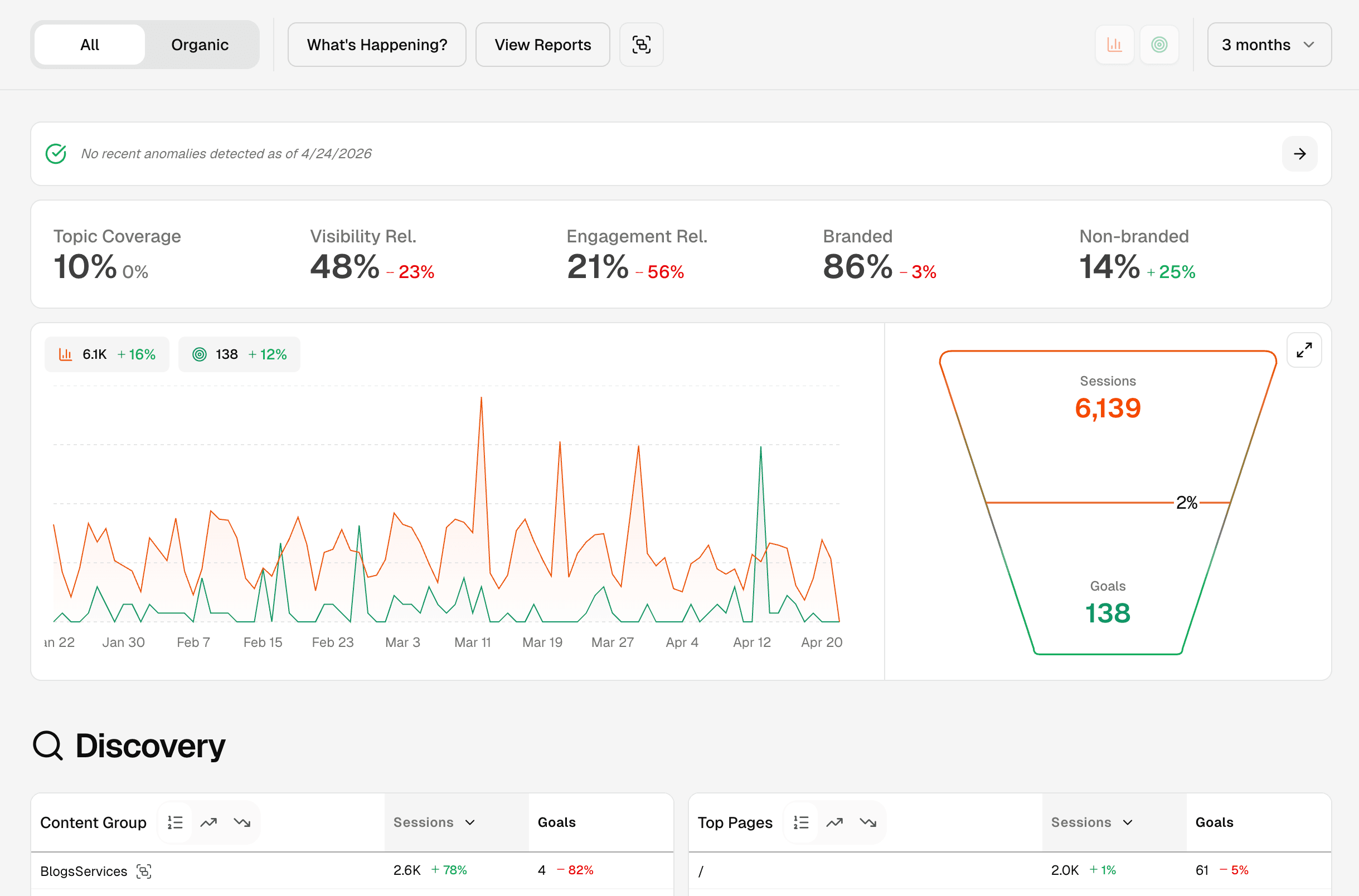Switch to the All tab
The height and width of the screenshot is (896, 1359).
coord(89,44)
